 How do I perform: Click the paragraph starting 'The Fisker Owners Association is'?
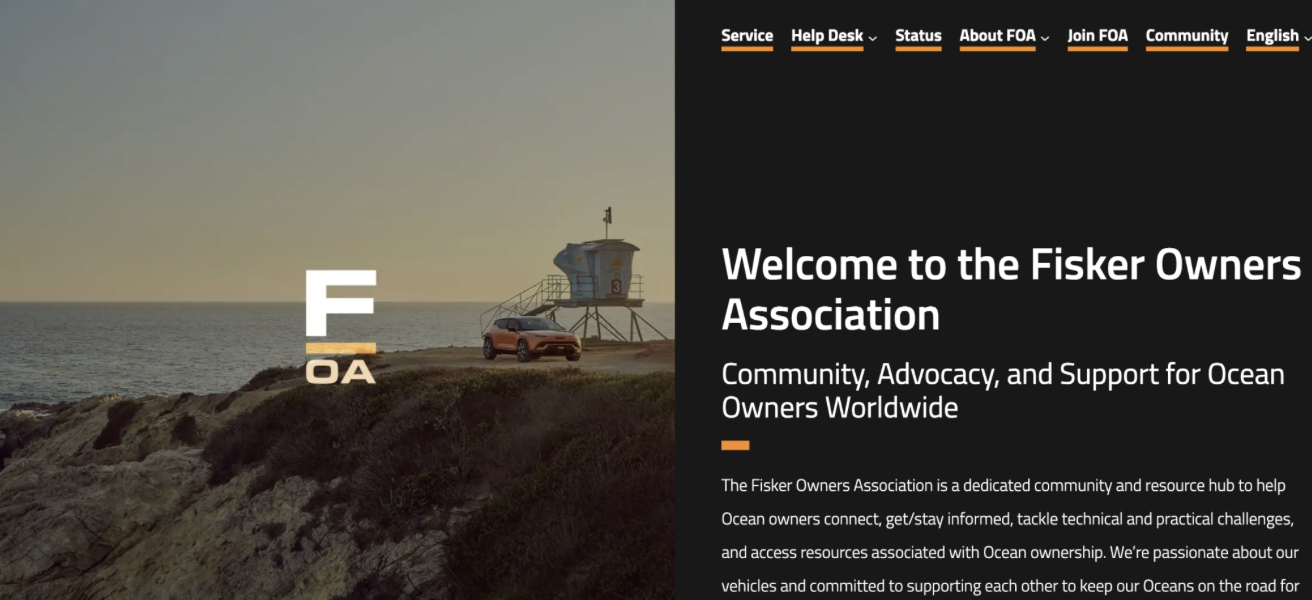point(1011,536)
